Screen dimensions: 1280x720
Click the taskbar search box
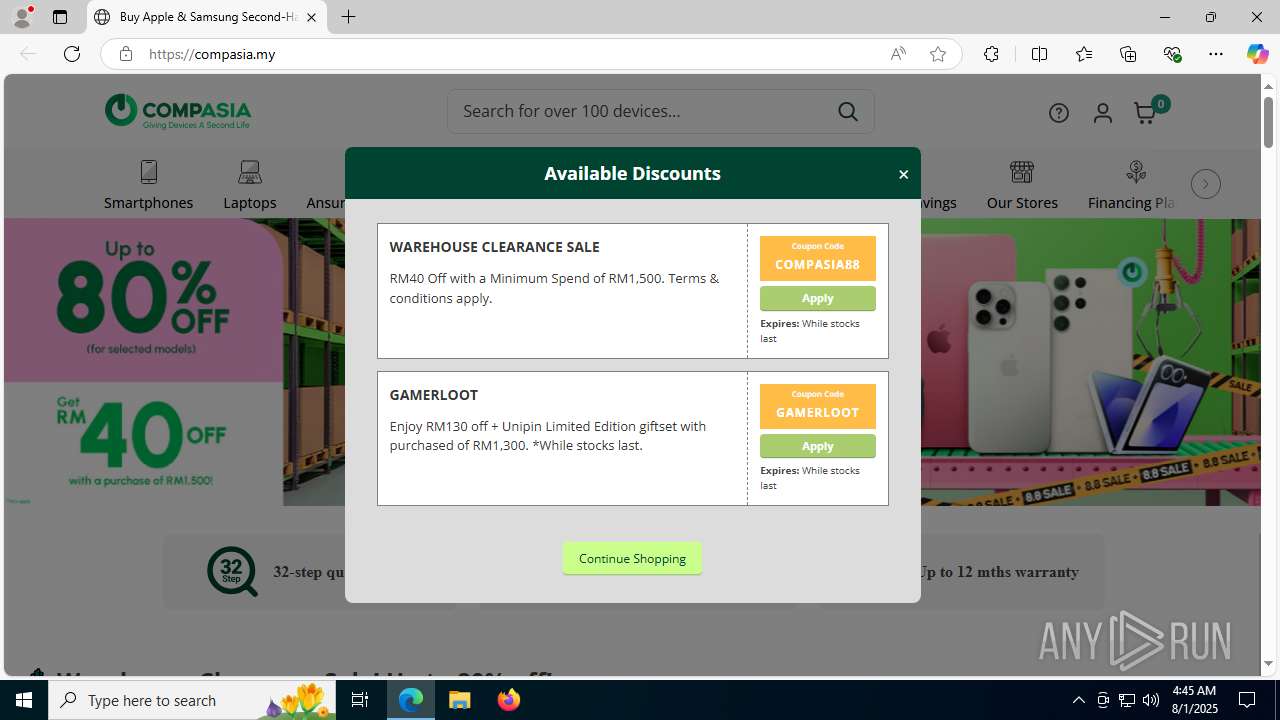[192, 700]
